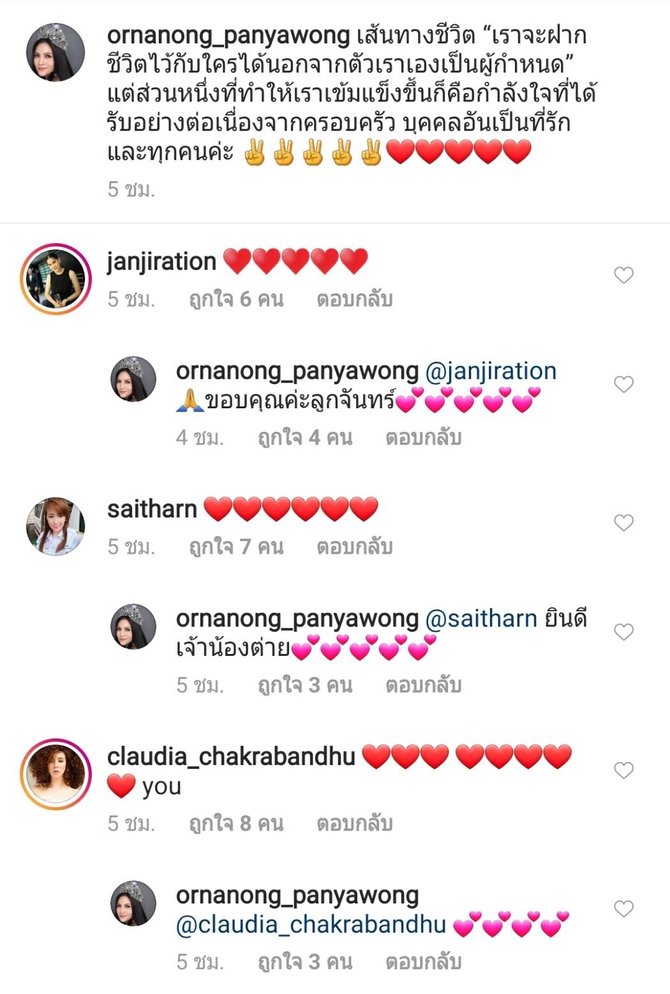Image resolution: width=670 pixels, height=994 pixels.
Task: Show the 8 likes on claudia_chakrabandhu's comment
Action: tap(236, 823)
